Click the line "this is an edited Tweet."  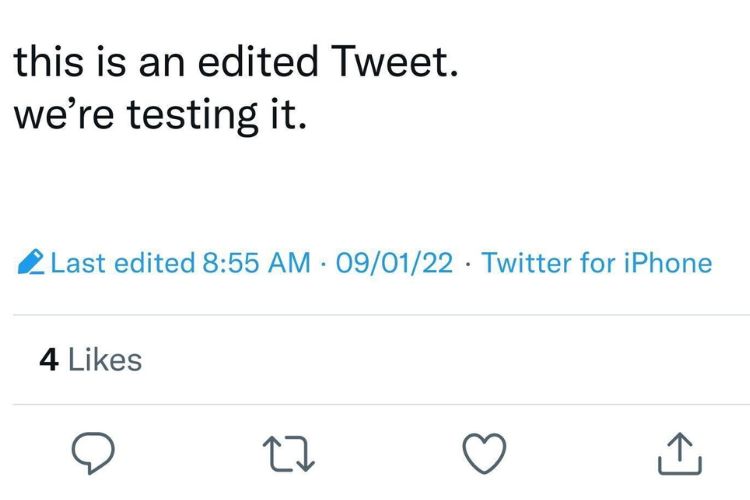[x=237, y=64]
